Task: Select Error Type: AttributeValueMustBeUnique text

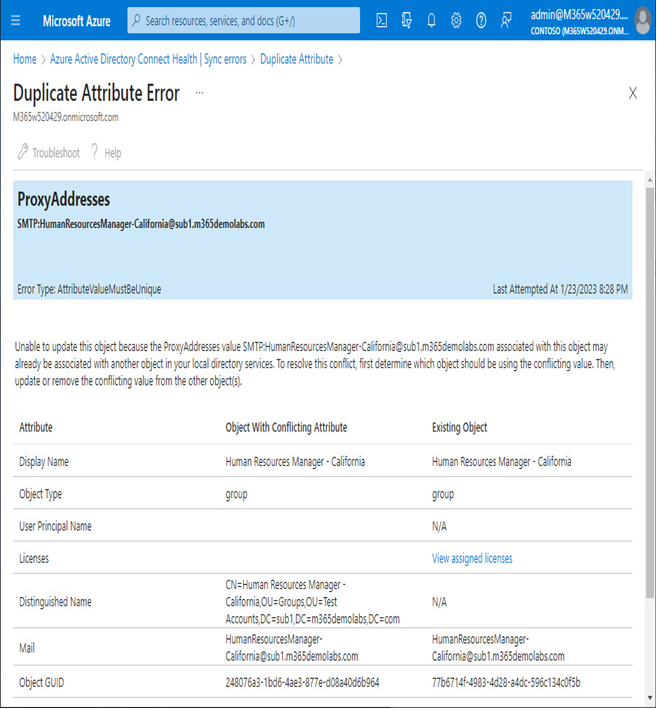Action: (x=89, y=289)
